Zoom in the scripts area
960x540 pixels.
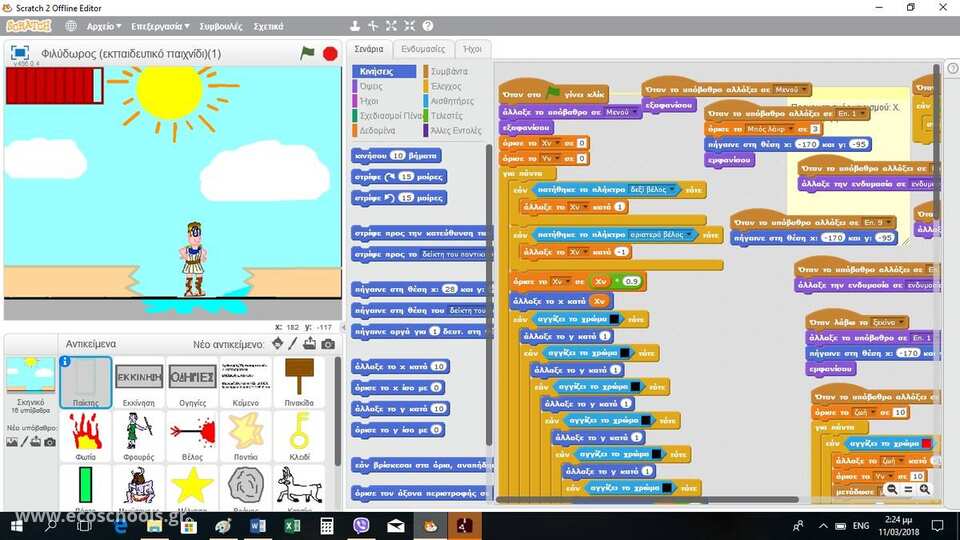[x=924, y=489]
